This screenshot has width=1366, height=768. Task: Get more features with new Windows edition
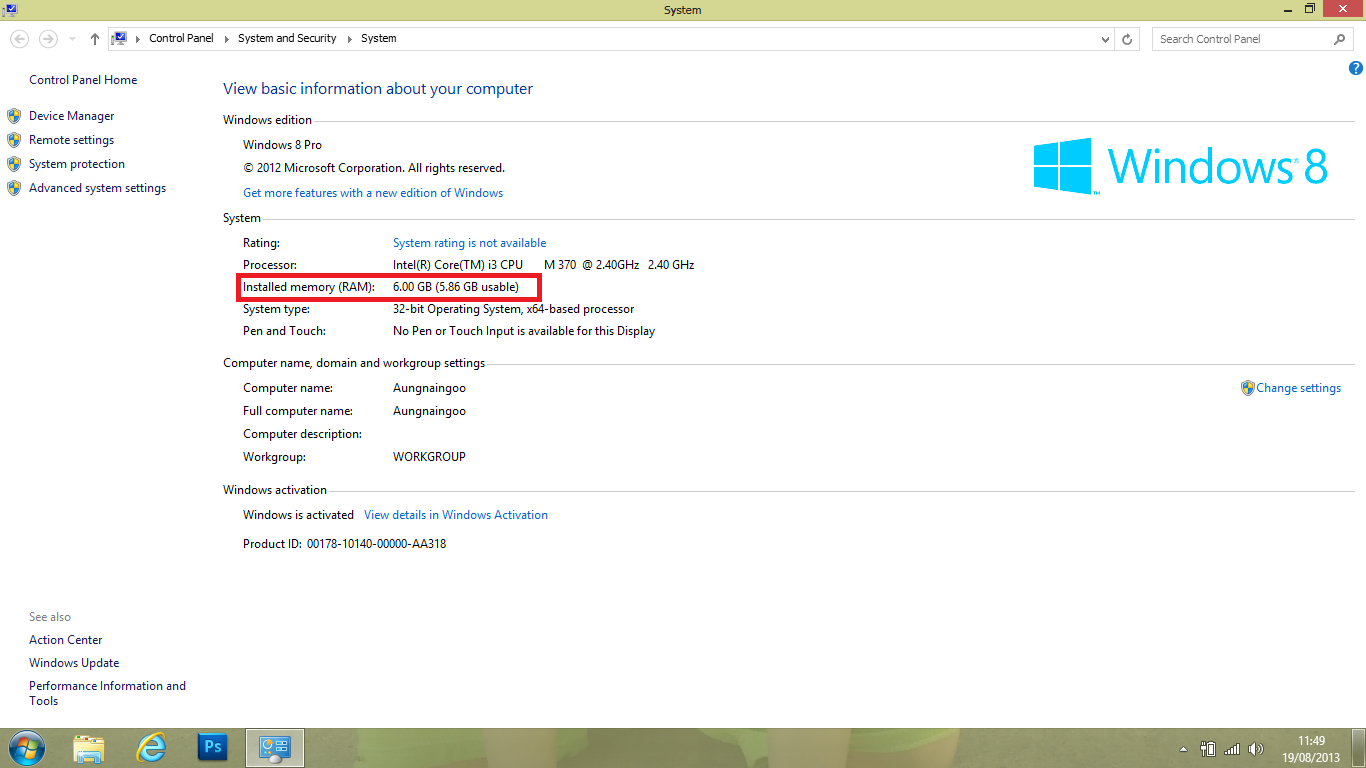(x=373, y=193)
